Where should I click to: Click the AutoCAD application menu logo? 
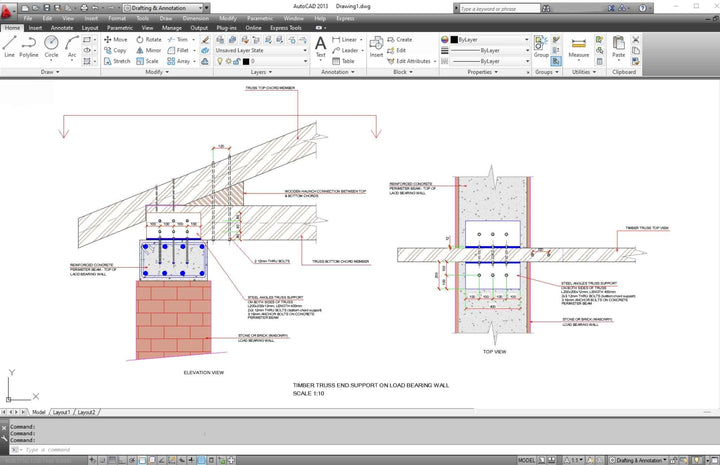tap(7, 12)
